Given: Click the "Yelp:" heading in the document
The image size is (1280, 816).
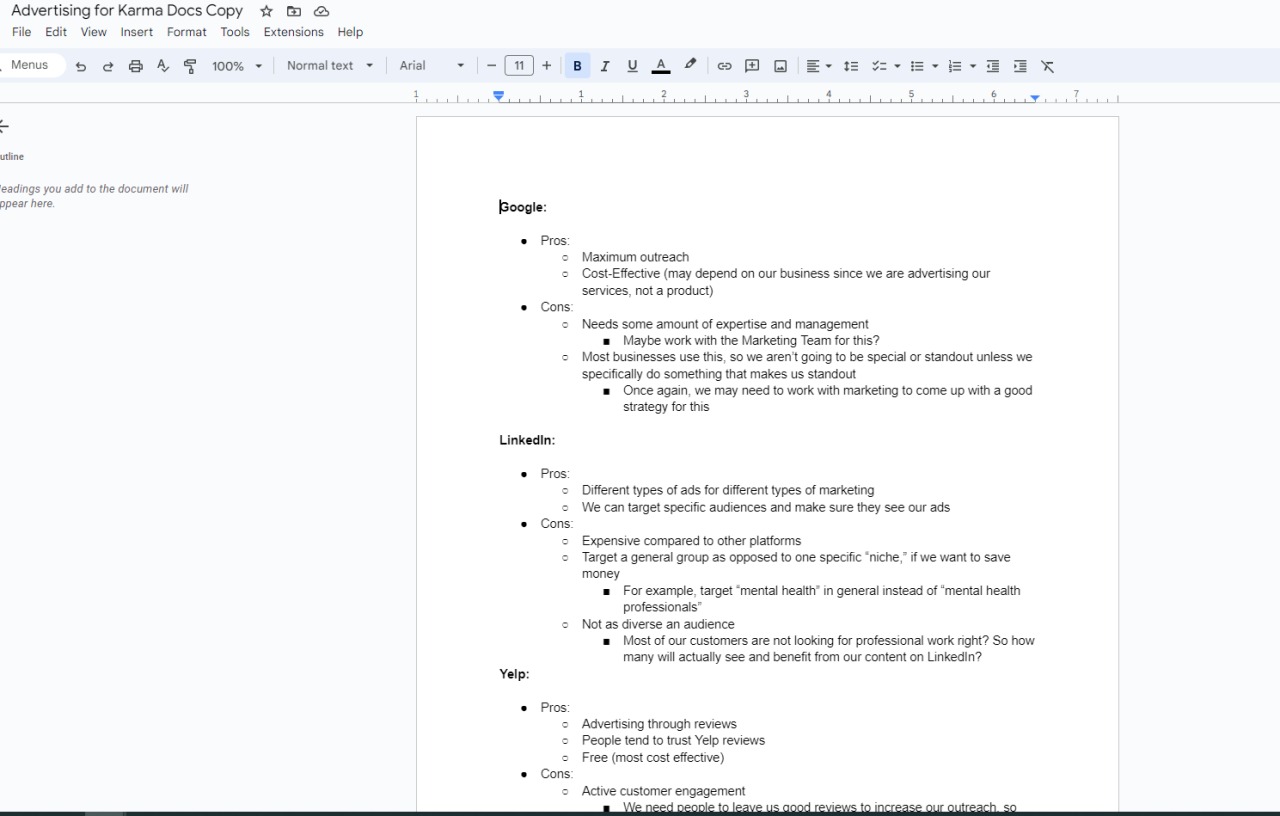Looking at the screenshot, I should click(x=515, y=674).
